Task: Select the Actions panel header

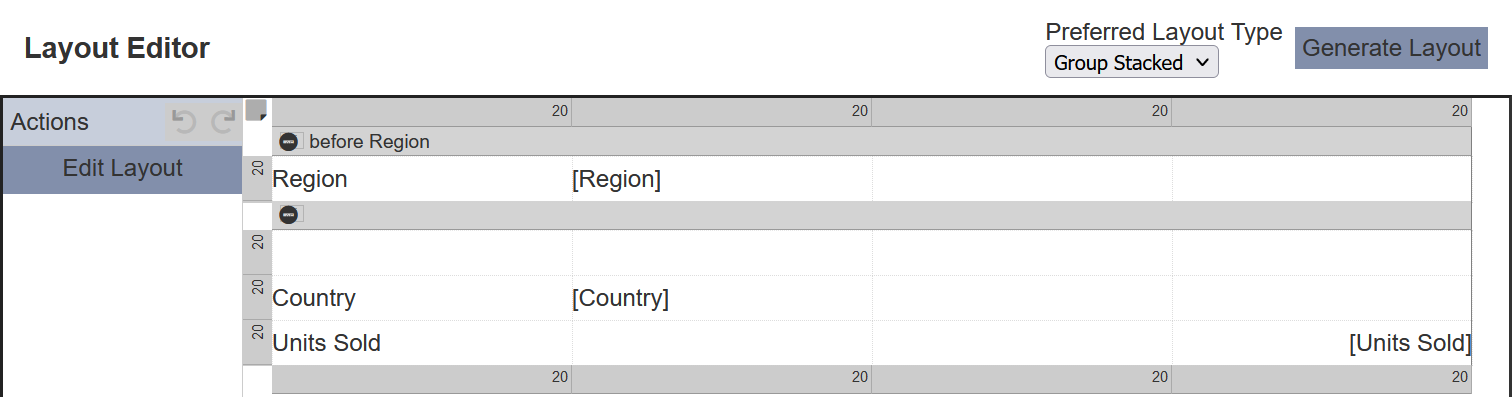Action: tap(122, 122)
